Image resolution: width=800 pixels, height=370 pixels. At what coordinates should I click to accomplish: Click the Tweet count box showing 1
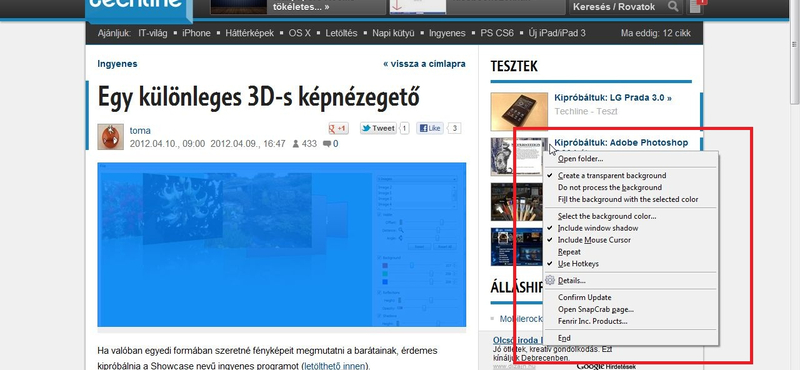click(x=404, y=128)
